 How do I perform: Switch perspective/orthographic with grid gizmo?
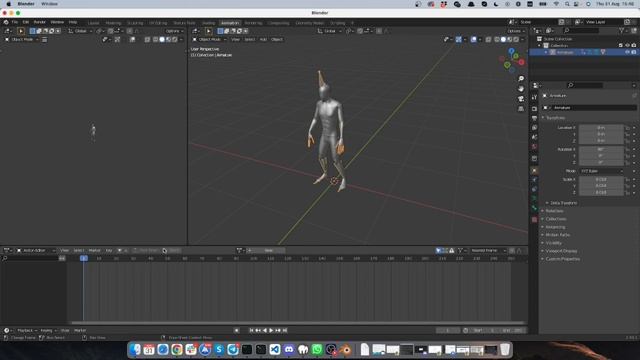pos(521,109)
